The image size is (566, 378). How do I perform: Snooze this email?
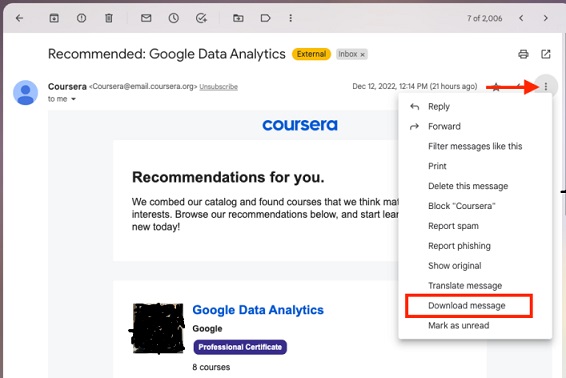tap(174, 18)
